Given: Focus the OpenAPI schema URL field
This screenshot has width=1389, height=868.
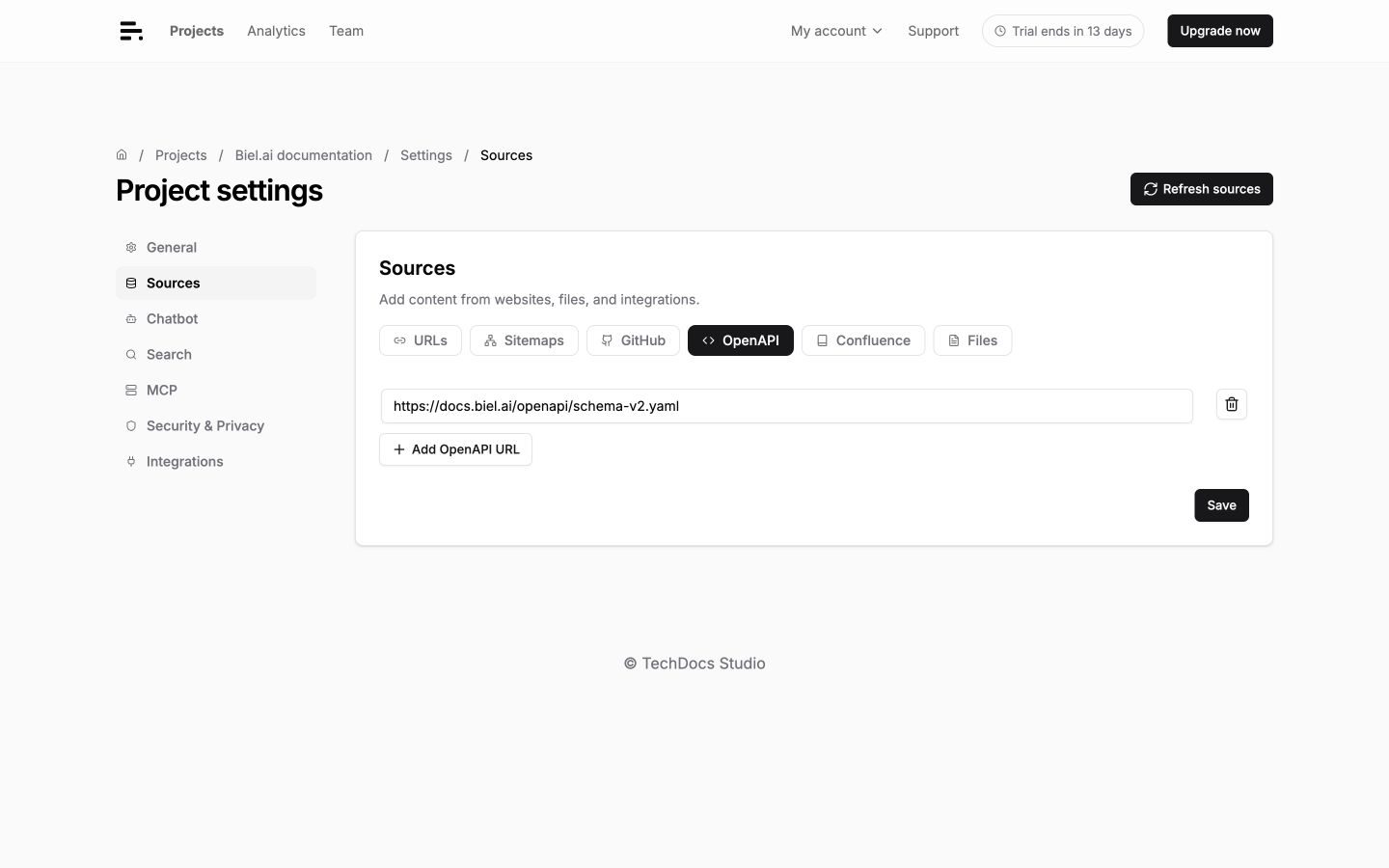Looking at the screenshot, I should (x=787, y=406).
